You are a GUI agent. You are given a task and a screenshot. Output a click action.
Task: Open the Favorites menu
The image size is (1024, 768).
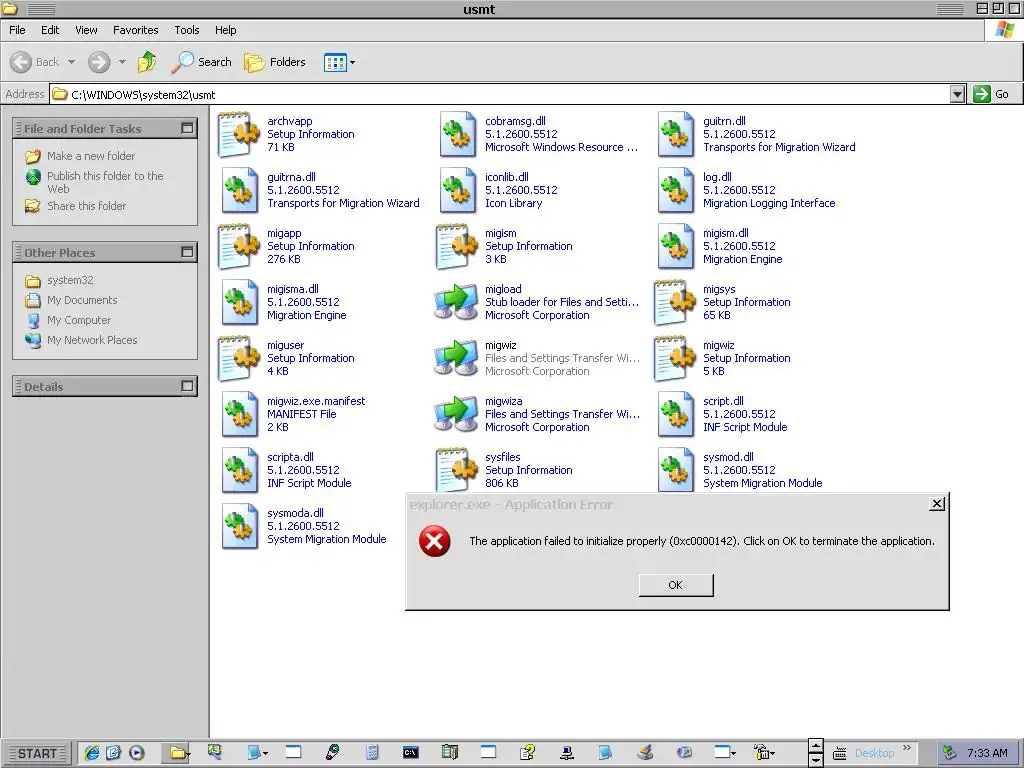click(x=136, y=30)
